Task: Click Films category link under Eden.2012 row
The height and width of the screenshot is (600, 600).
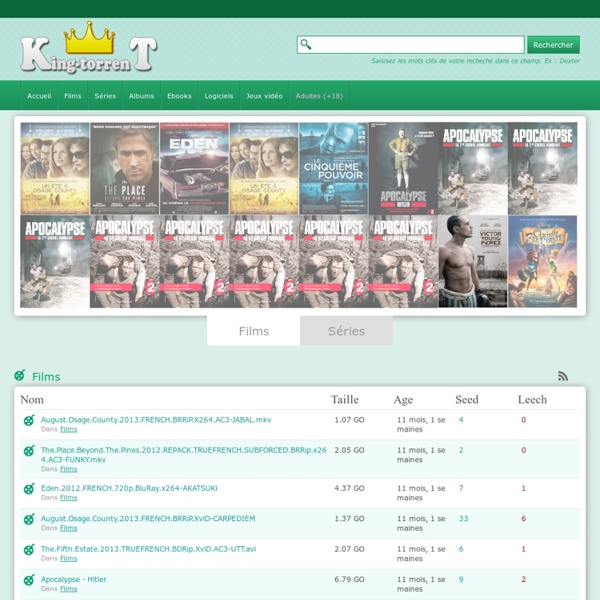Action: point(68,498)
